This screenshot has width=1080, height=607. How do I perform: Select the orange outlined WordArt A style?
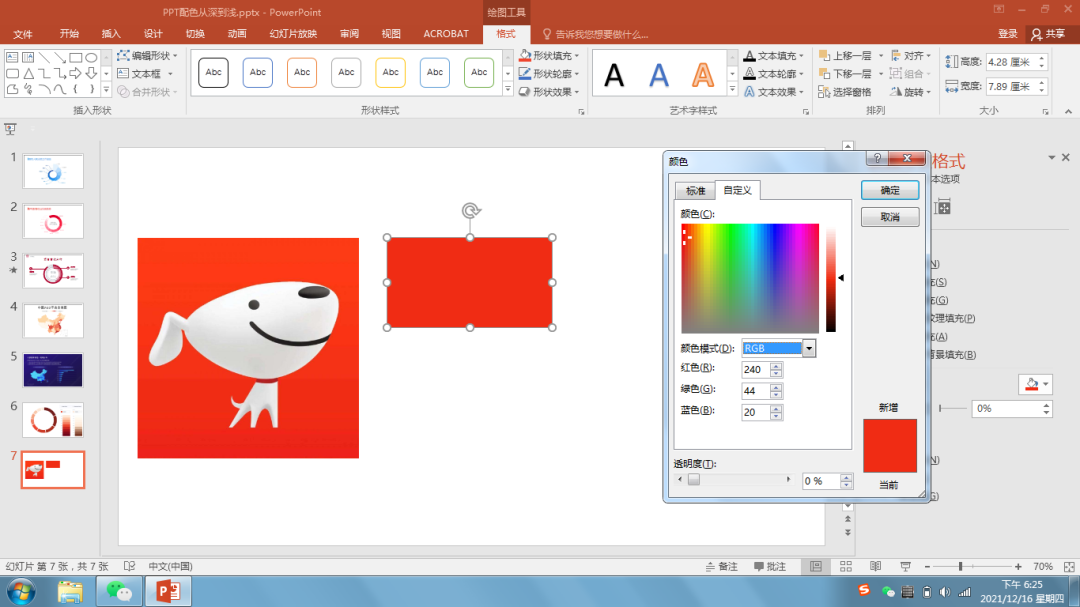[x=704, y=75]
